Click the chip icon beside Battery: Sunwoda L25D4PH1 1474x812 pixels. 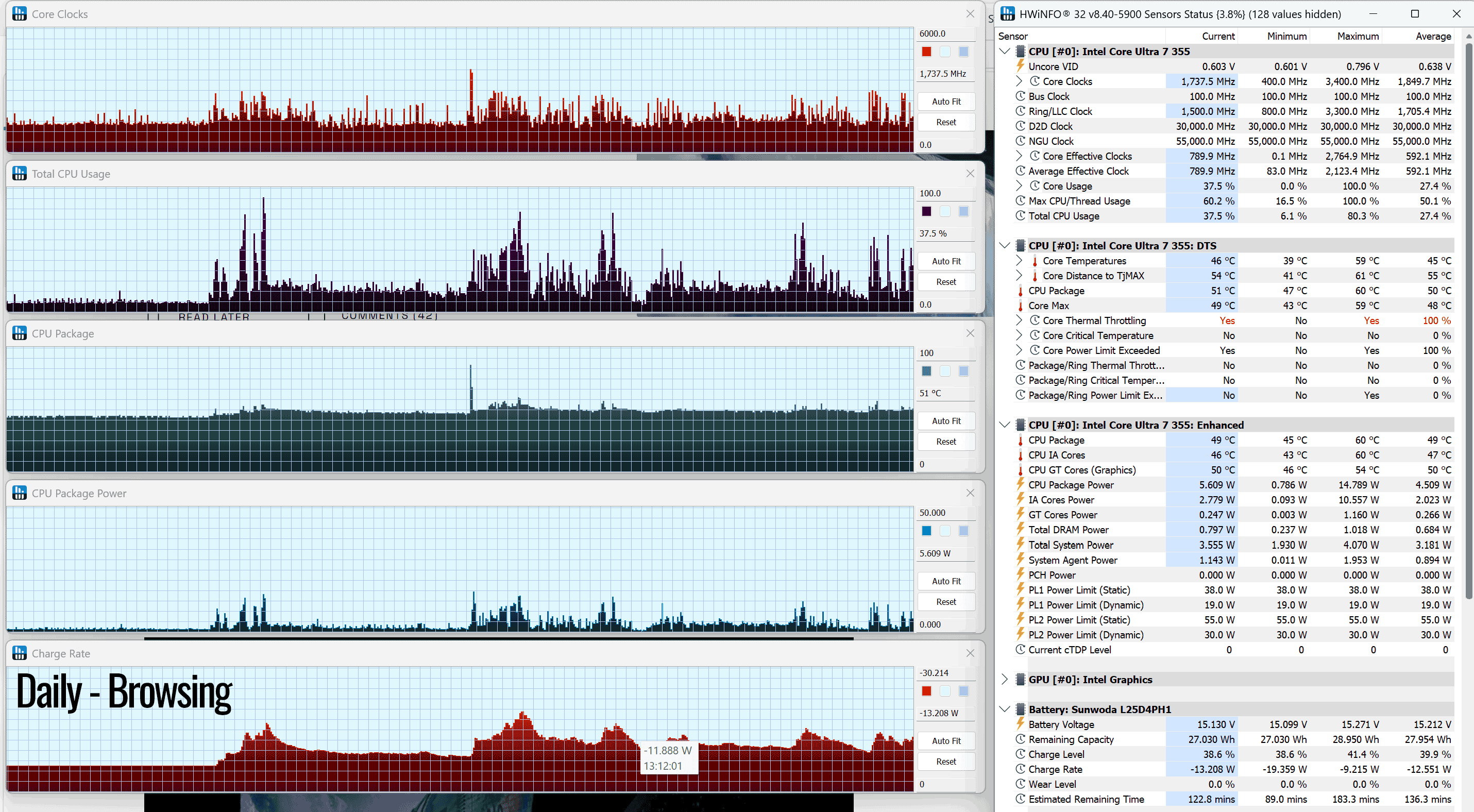click(1020, 709)
